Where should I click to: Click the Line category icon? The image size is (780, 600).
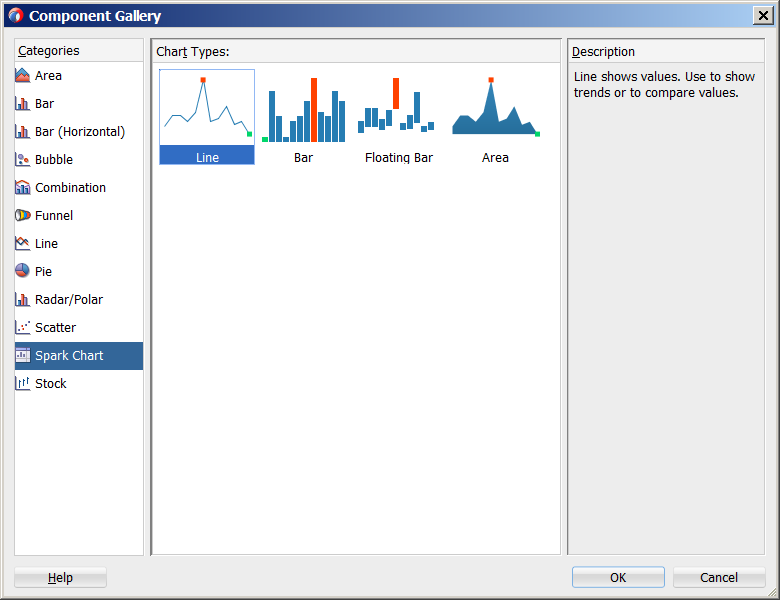point(22,243)
